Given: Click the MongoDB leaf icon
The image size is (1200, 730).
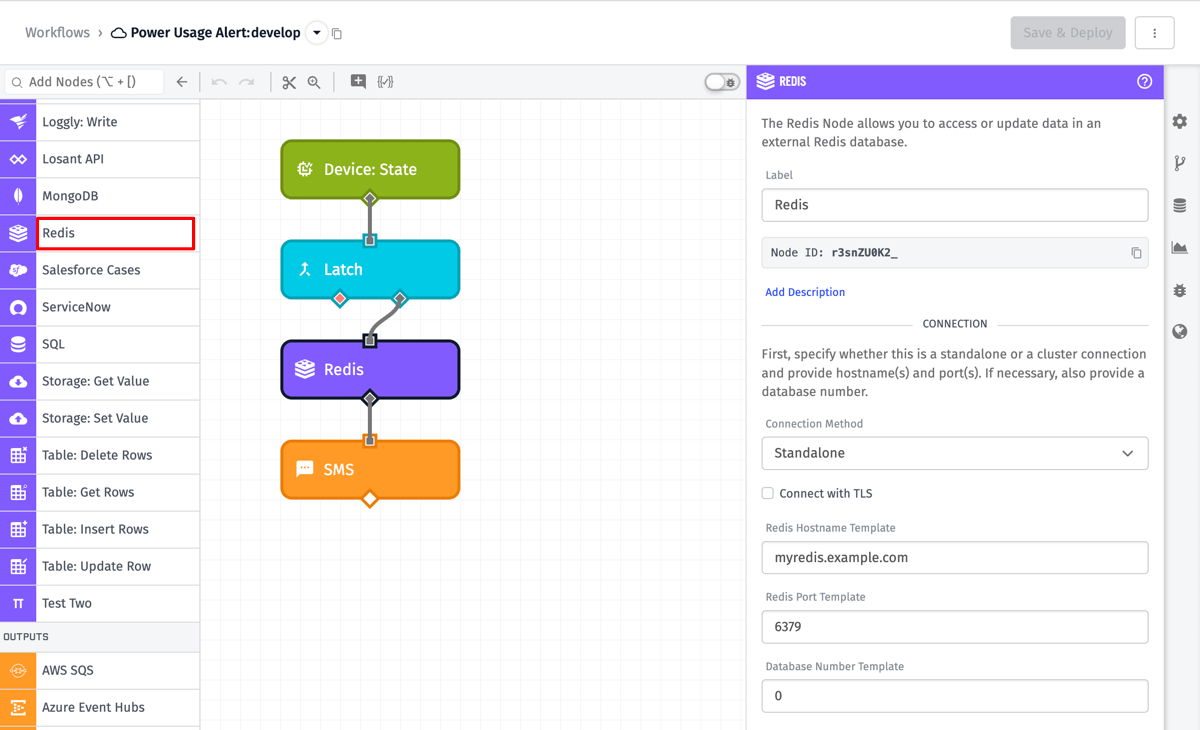Looking at the screenshot, I should point(18,196).
